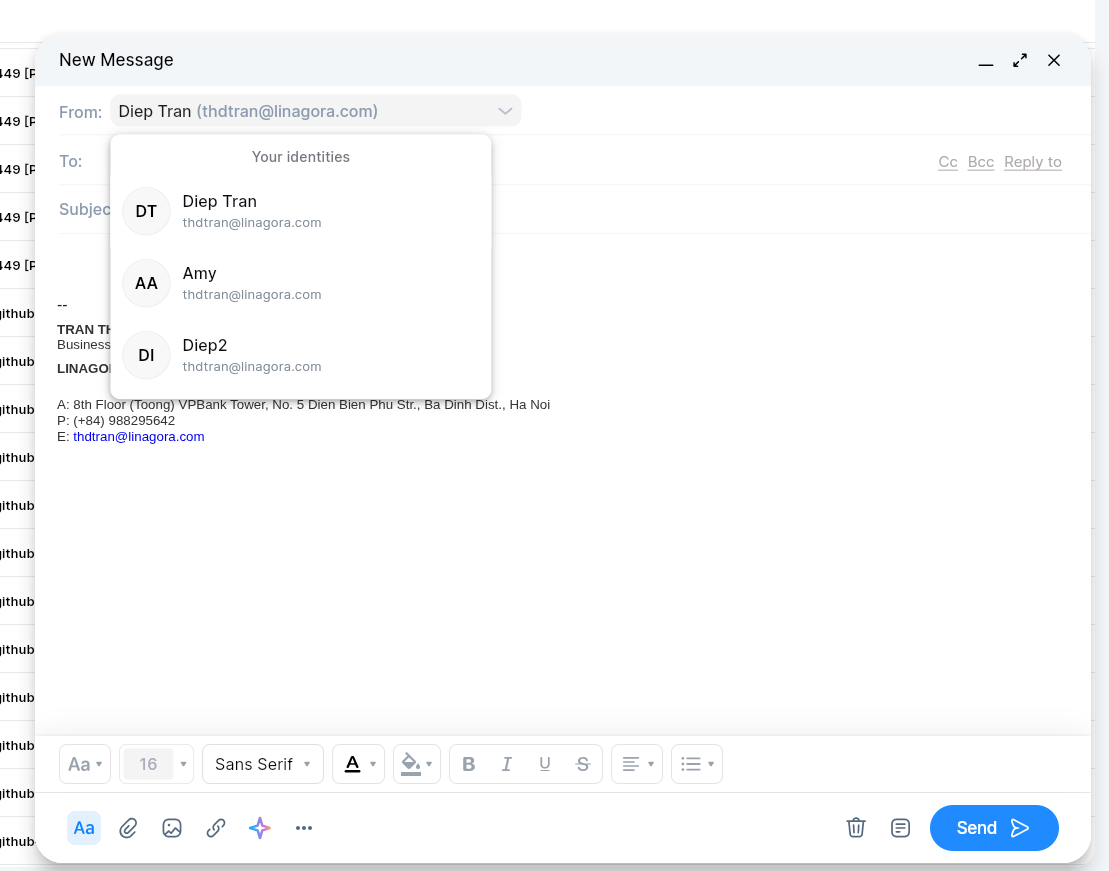Attach a file with paperclip icon
The width and height of the screenshot is (1109, 871).
(128, 828)
